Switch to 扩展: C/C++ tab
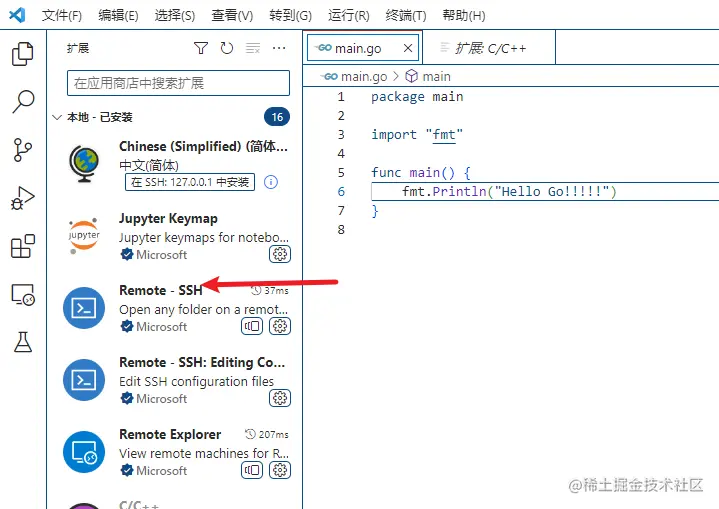 489,48
